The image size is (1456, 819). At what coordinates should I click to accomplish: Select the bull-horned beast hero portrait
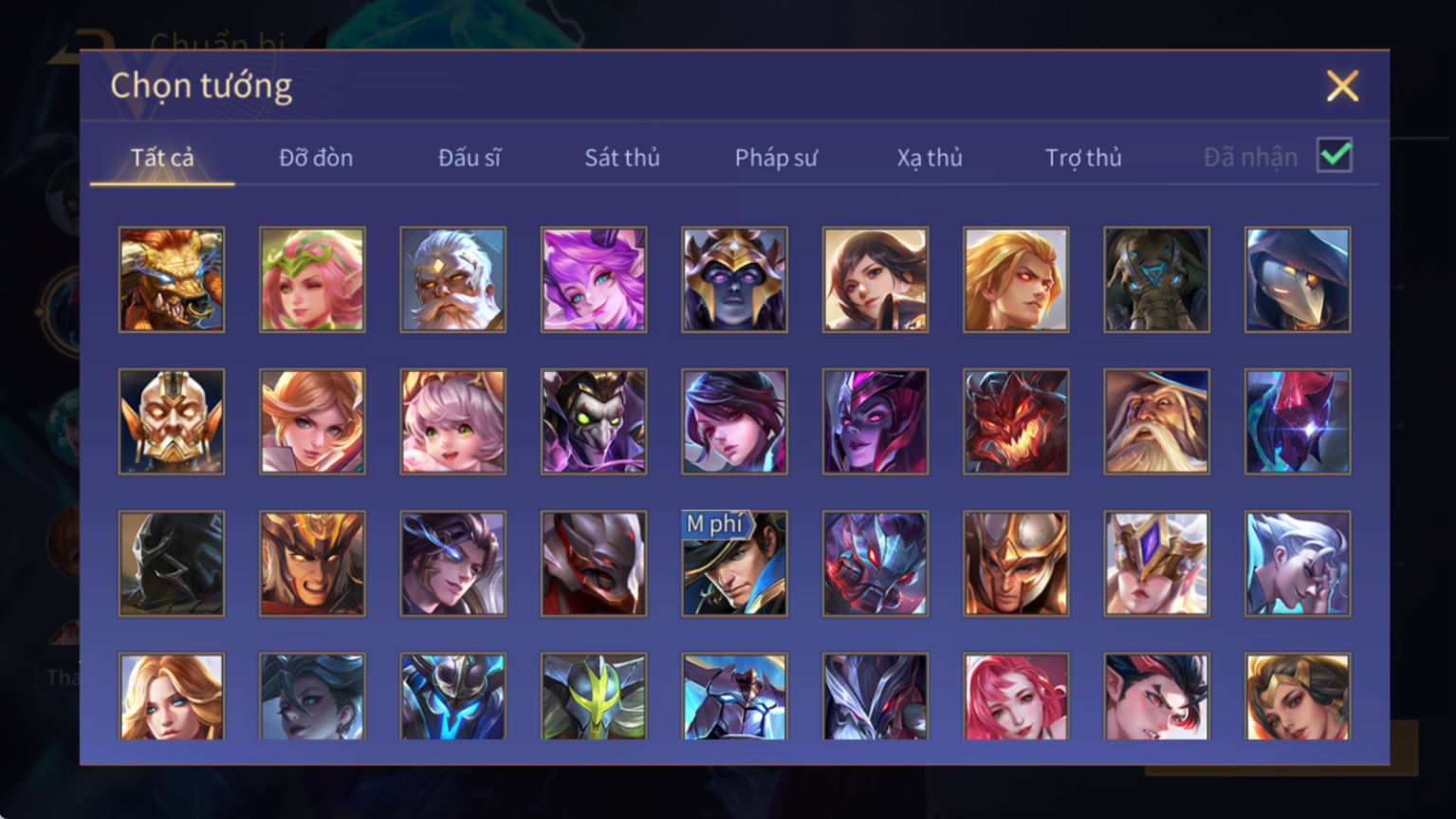point(172,279)
